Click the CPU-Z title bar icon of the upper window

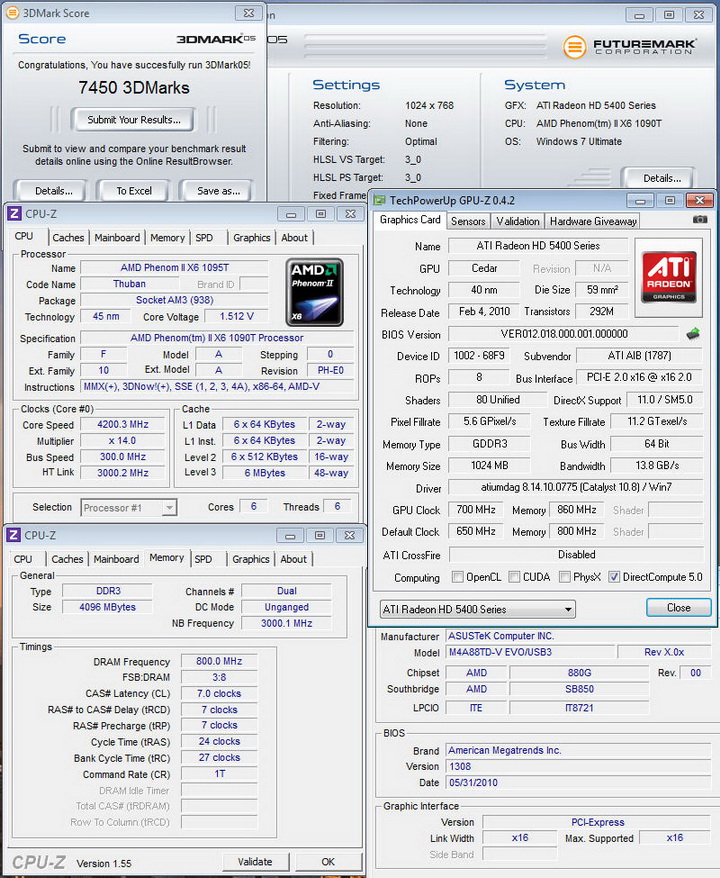tap(15, 214)
